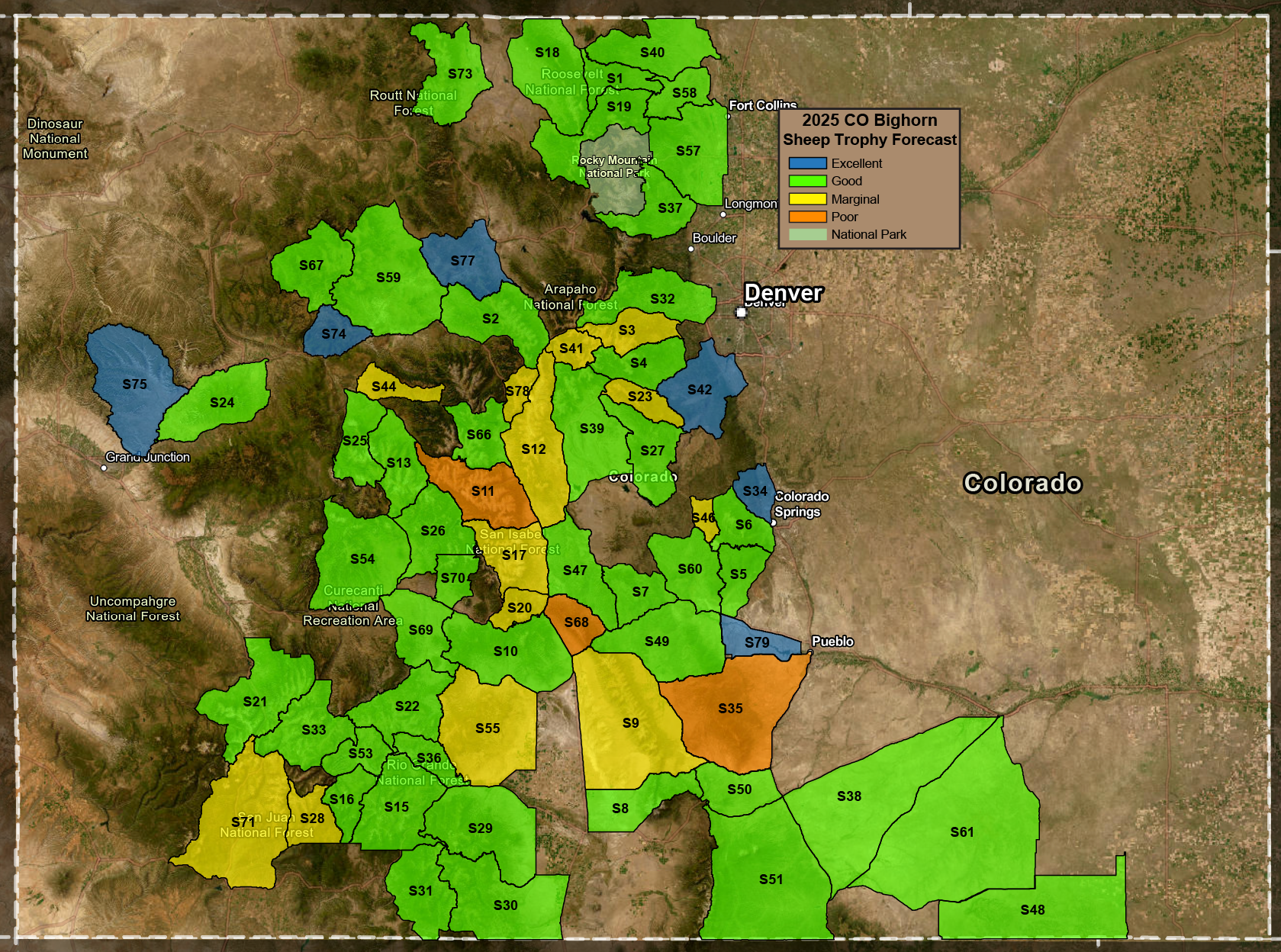Click the S3 unit label
The width and height of the screenshot is (1281, 952).
pos(626,330)
